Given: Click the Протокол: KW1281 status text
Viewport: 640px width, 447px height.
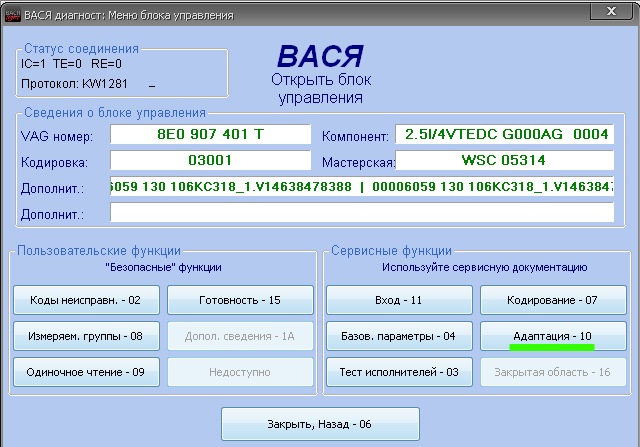Looking at the screenshot, I should click(74, 84).
